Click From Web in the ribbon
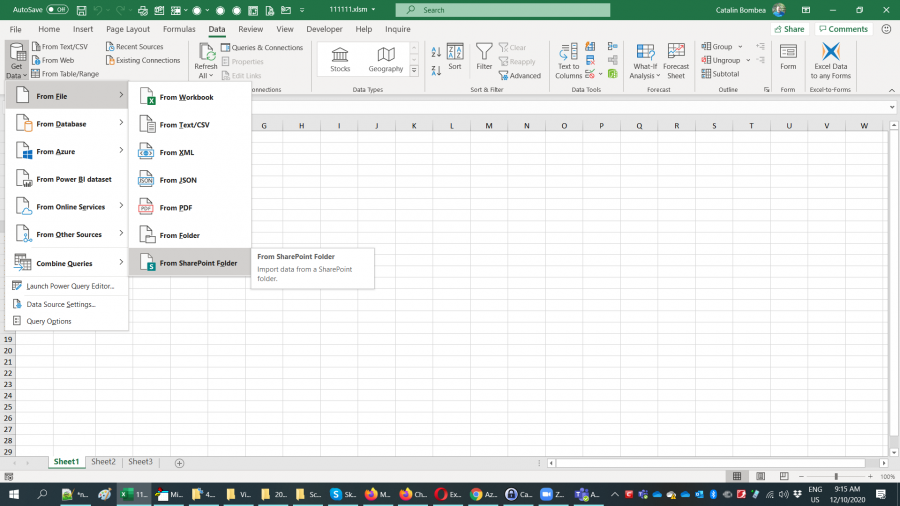The height and width of the screenshot is (506, 900). pyautogui.click(x=53, y=60)
